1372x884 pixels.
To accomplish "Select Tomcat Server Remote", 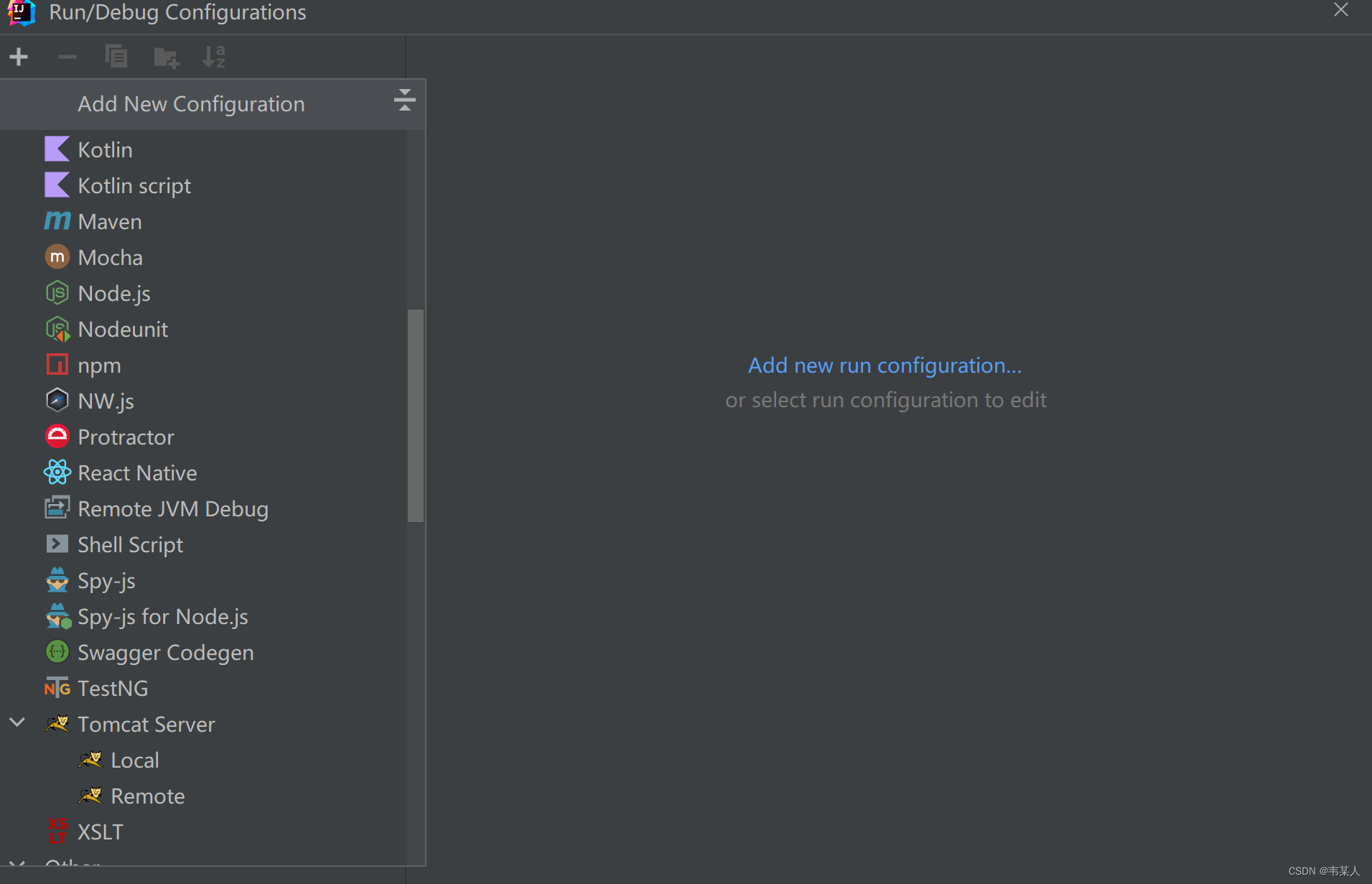I will pos(147,795).
